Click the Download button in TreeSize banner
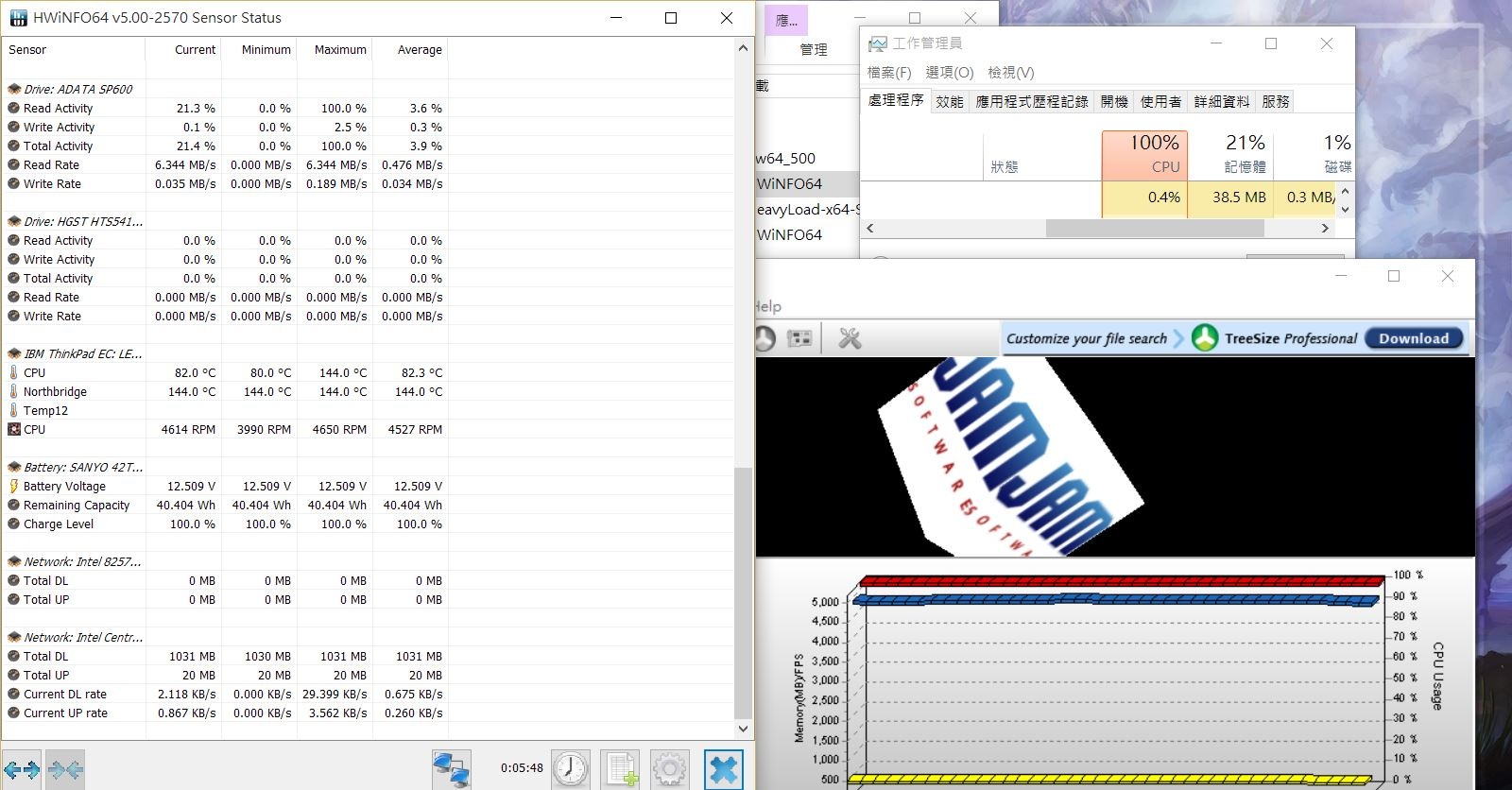1512x790 pixels. (x=1414, y=338)
